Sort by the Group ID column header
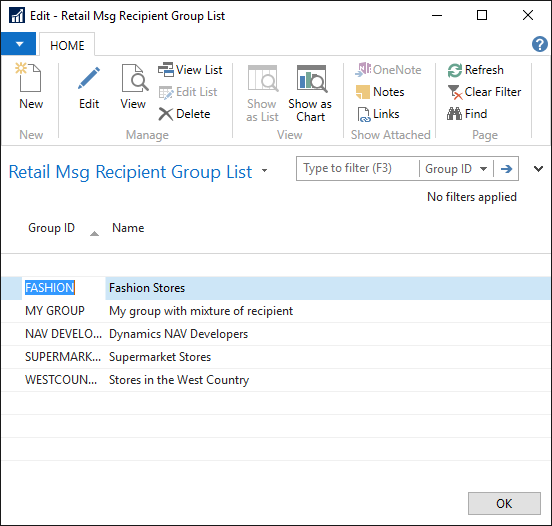Image resolution: width=552 pixels, height=526 pixels. (51, 228)
